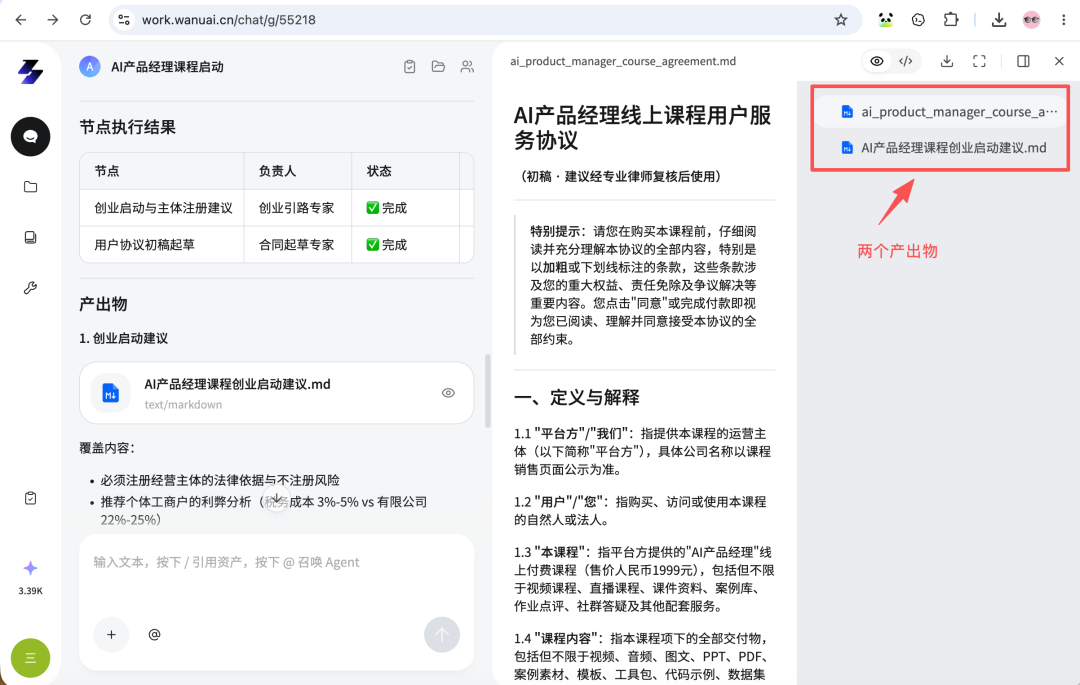
Task: Click the wanuai lightning logo
Action: [30, 72]
